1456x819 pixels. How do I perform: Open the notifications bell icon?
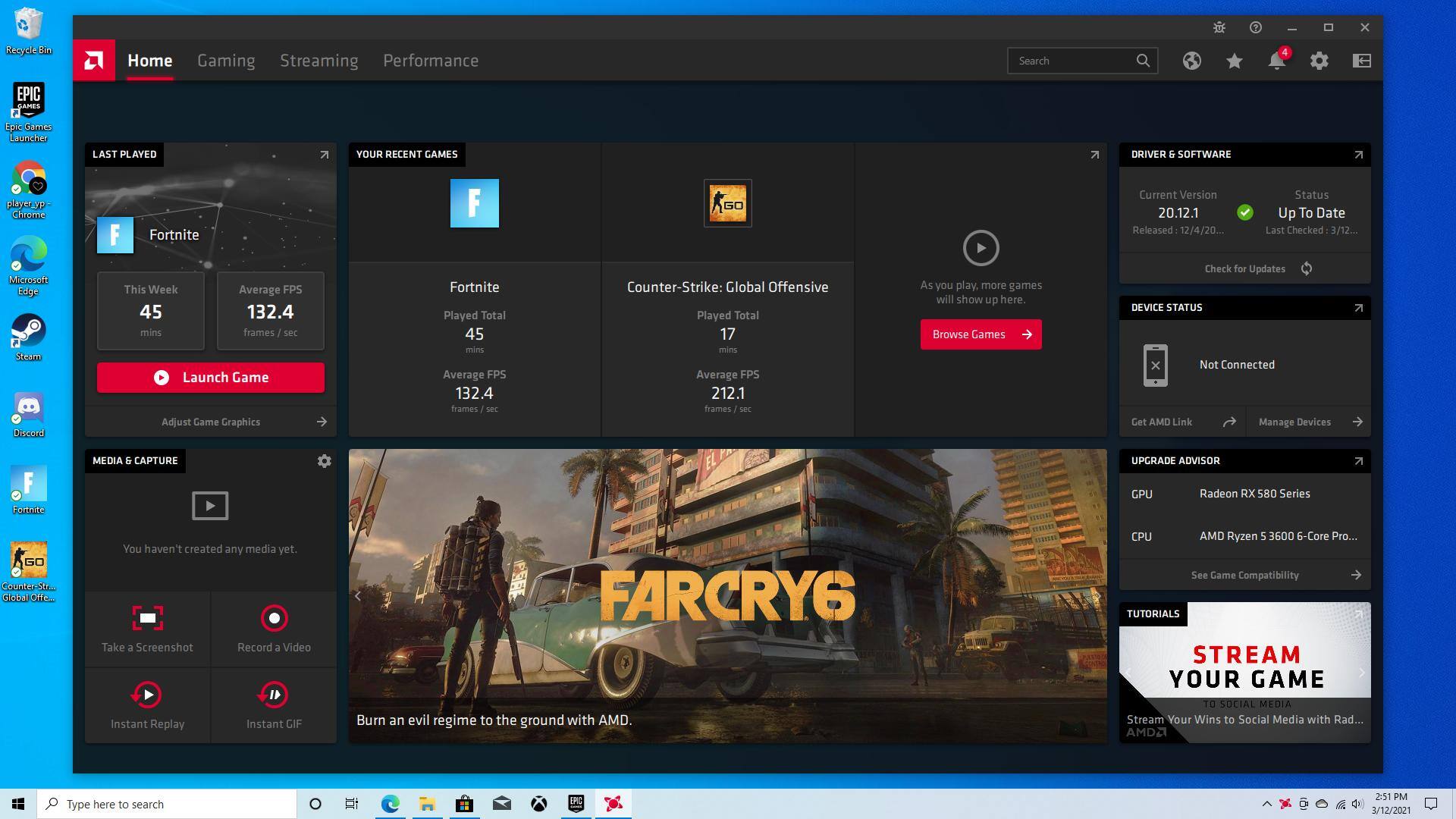(1277, 61)
